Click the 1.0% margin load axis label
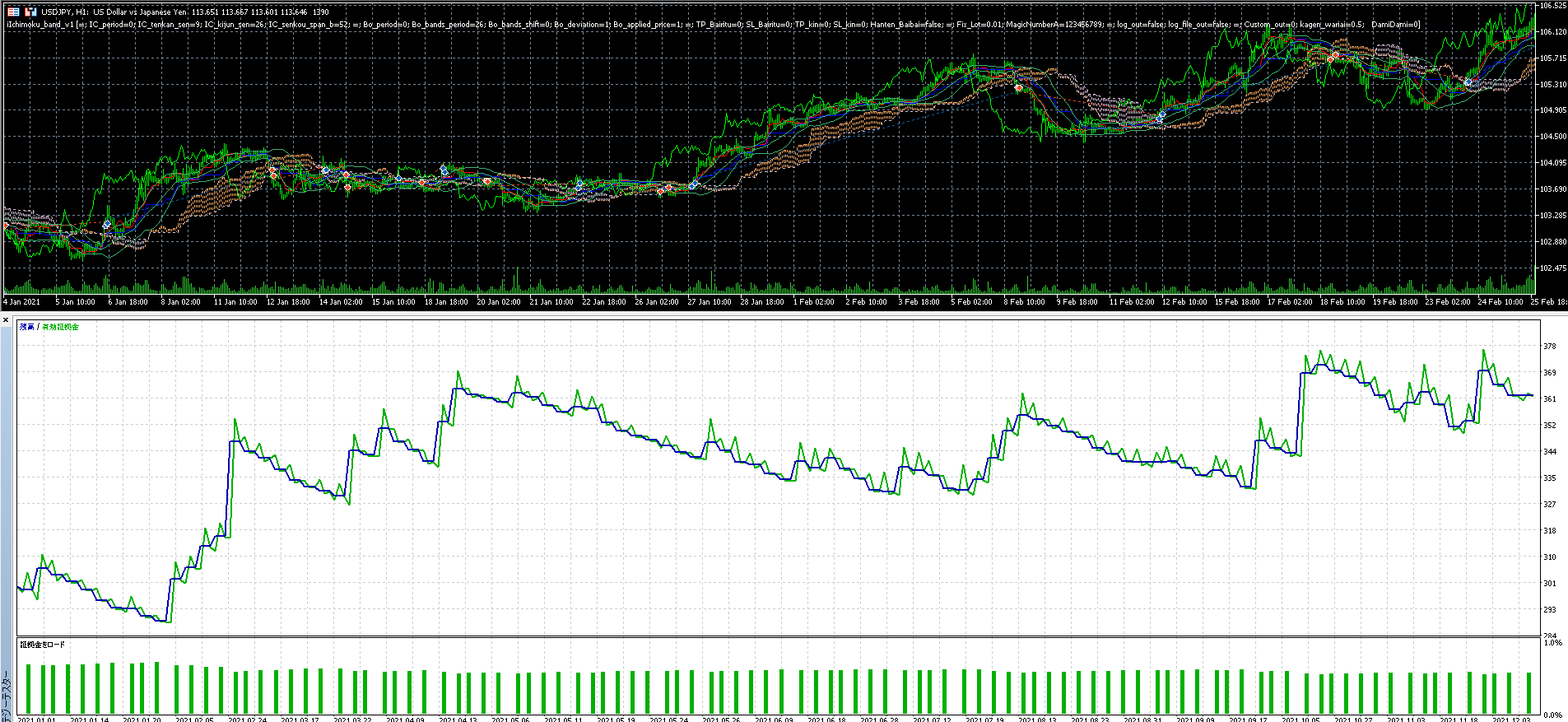The height and width of the screenshot is (722, 1568). tap(1552, 643)
